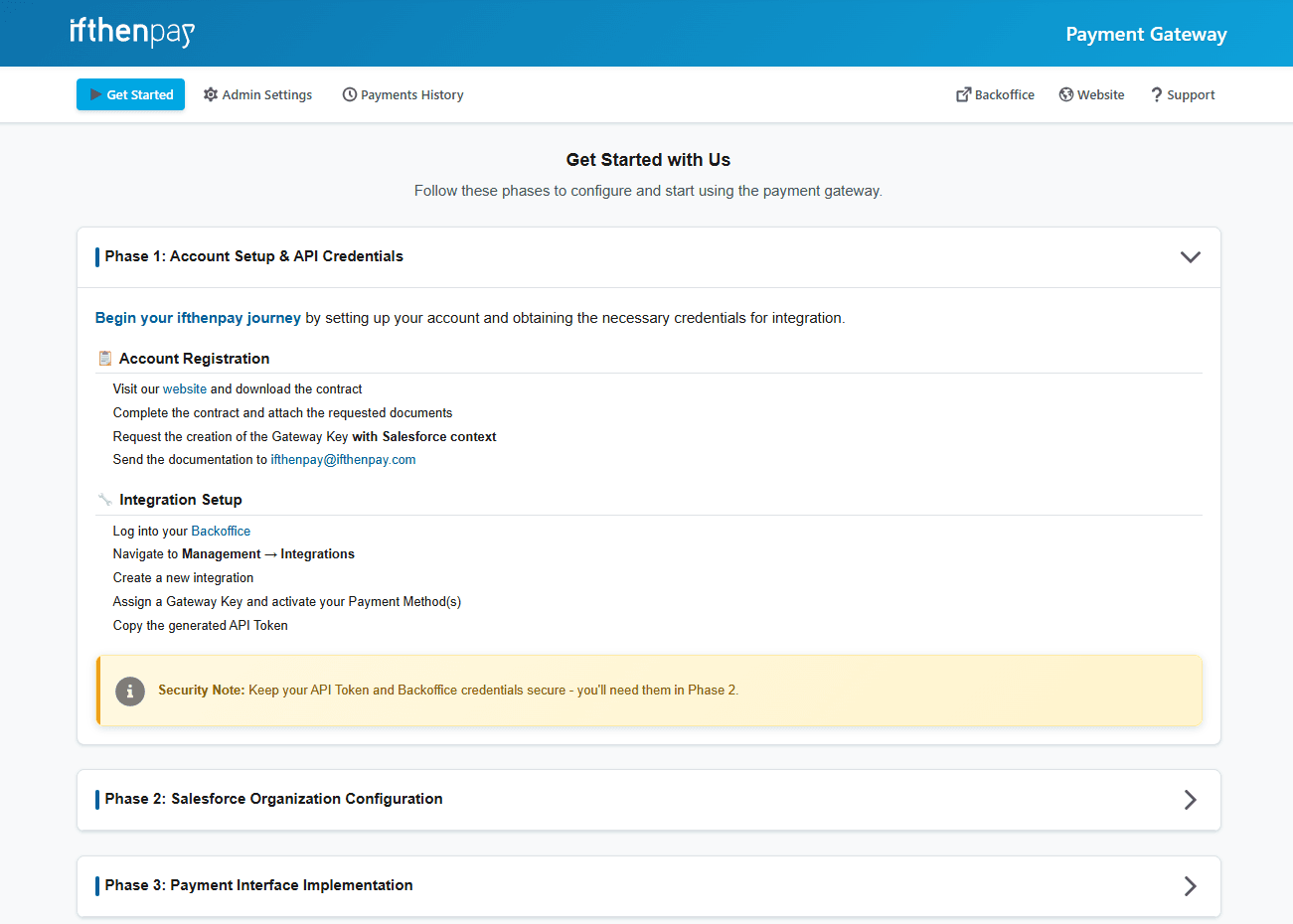Click the info icon in Security Note
This screenshot has width=1293, height=924.
130,691
